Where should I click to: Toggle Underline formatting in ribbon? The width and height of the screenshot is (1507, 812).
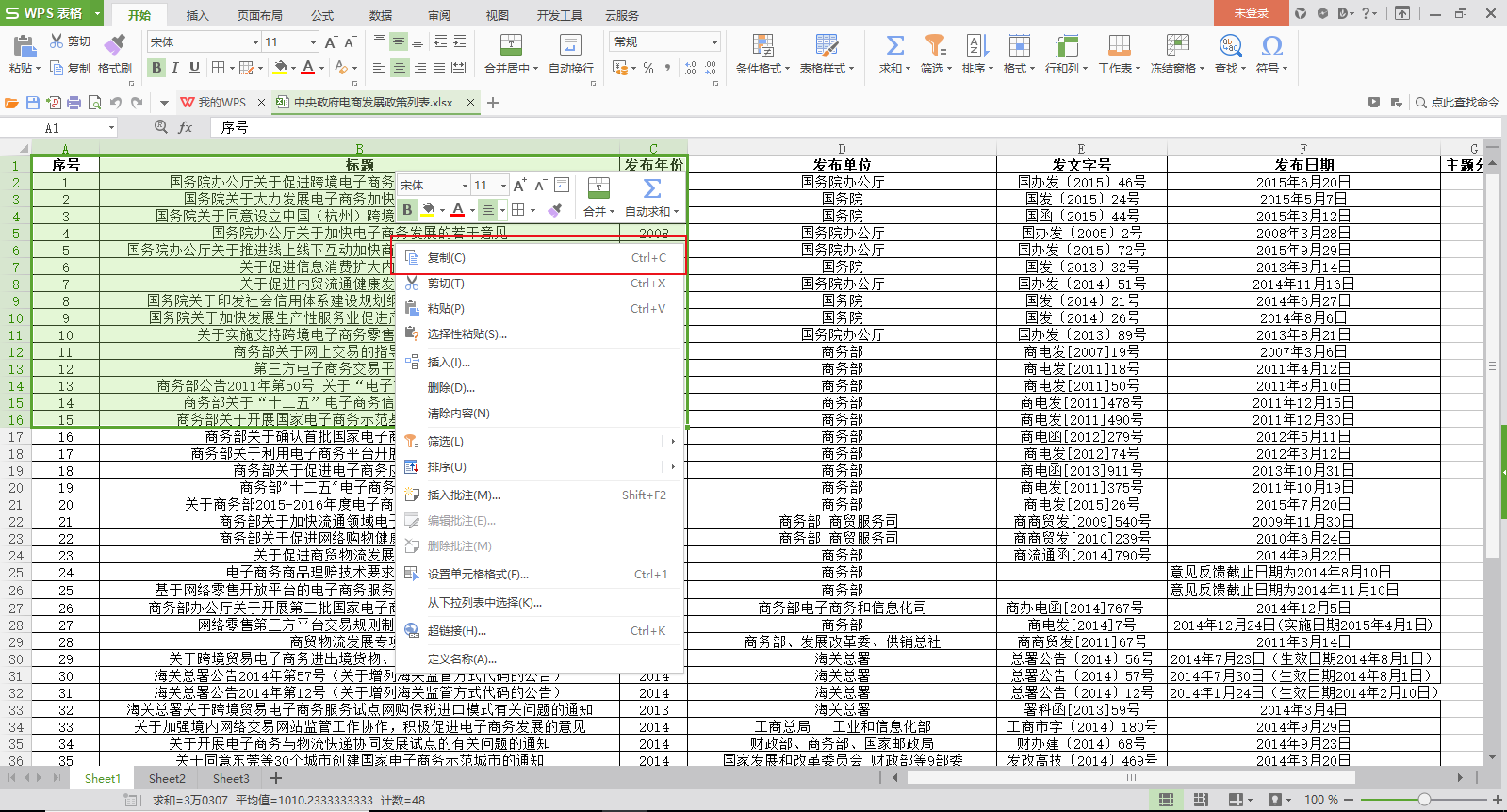[x=194, y=67]
